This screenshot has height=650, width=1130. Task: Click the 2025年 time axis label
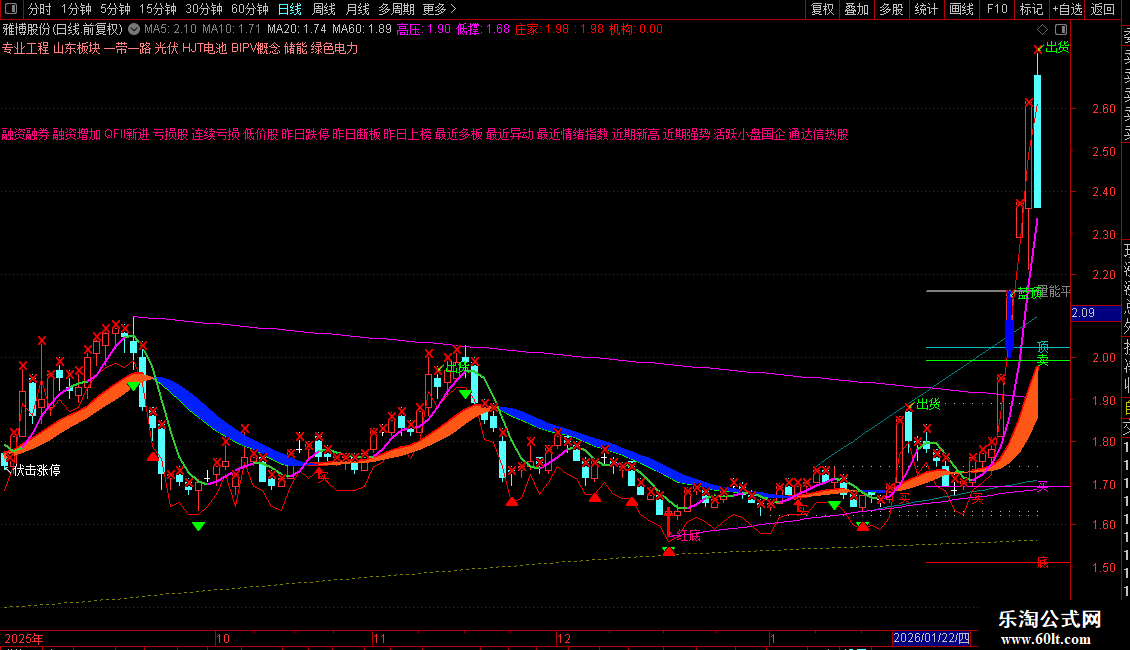pos(24,639)
